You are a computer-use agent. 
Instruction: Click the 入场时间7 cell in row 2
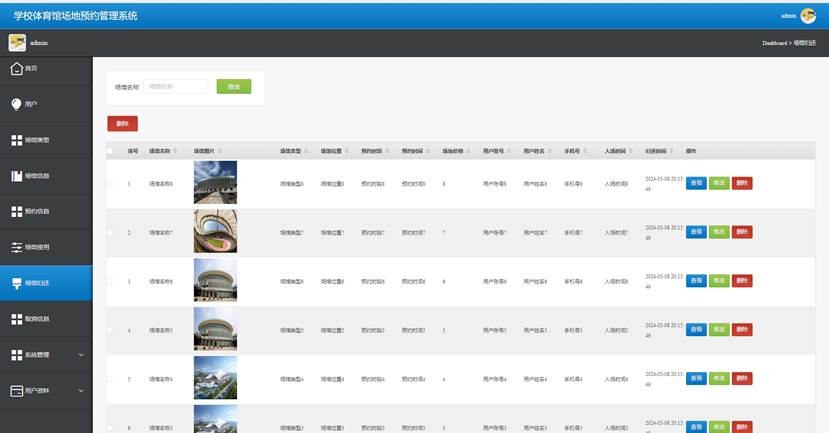click(616, 233)
